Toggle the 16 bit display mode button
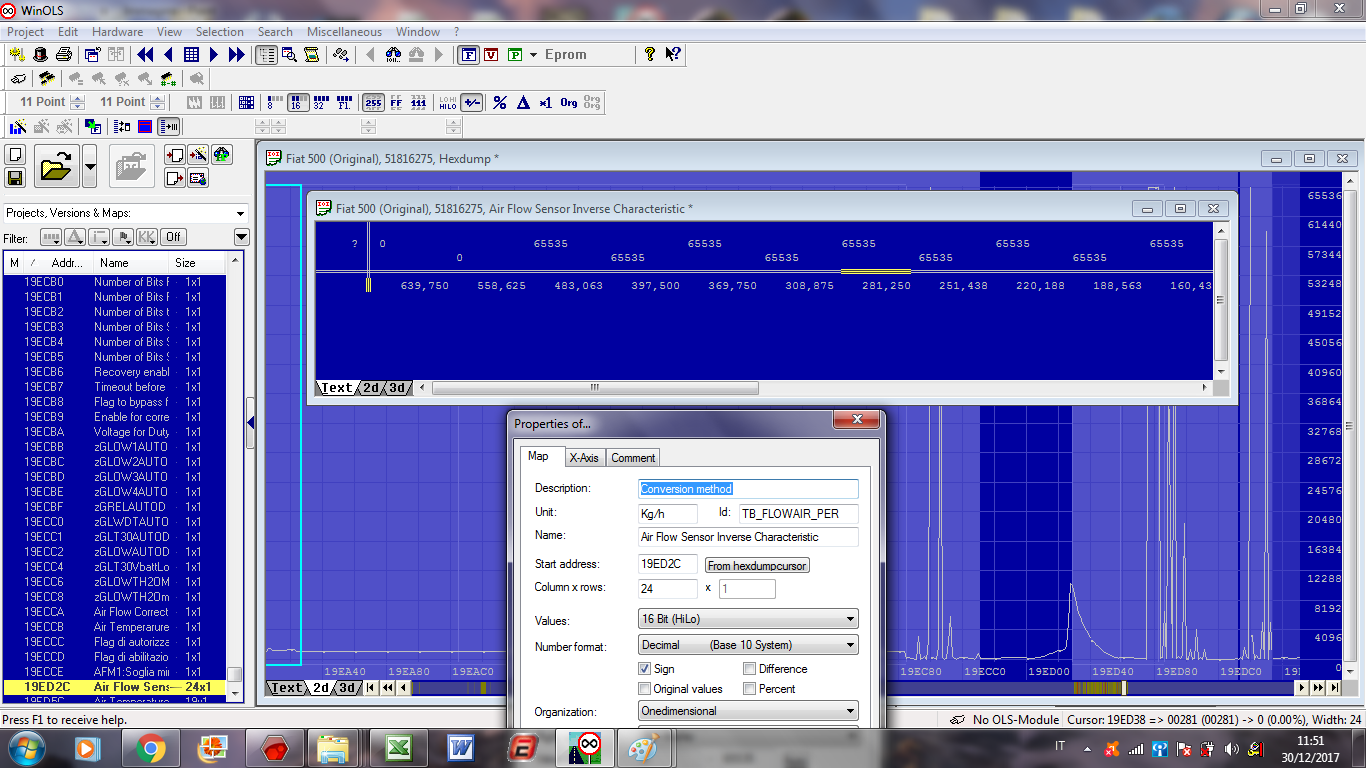The image size is (1366, 768). click(x=298, y=102)
